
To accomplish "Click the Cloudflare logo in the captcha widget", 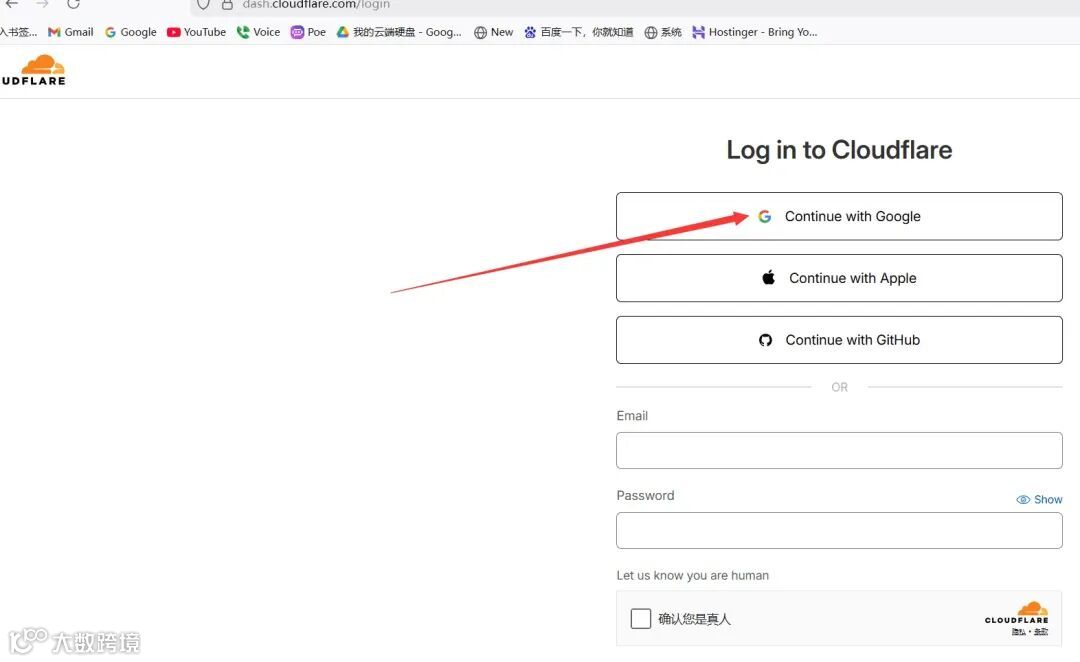I will click(1017, 612).
